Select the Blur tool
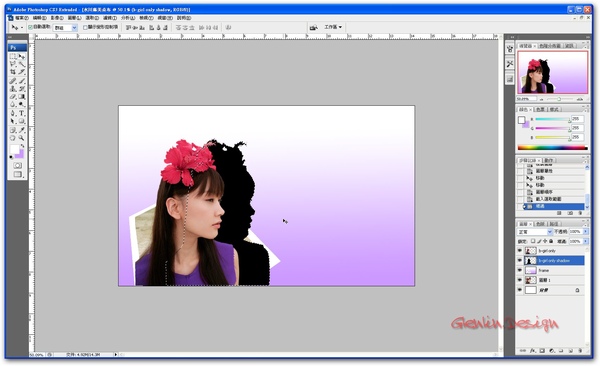Screen dimensions: 600x366 click(13, 104)
